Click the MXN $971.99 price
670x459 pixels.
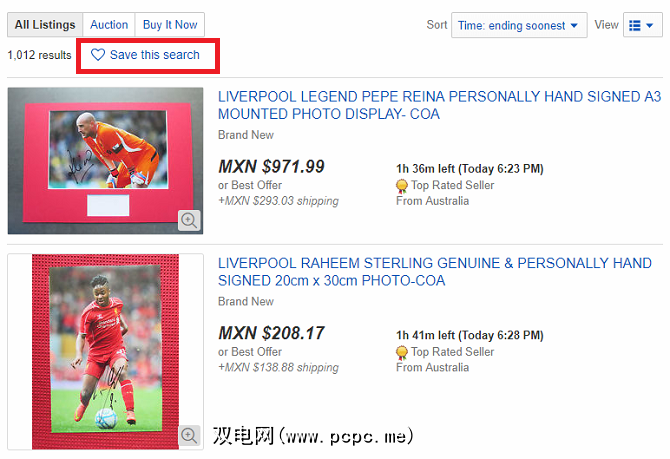pos(271,167)
